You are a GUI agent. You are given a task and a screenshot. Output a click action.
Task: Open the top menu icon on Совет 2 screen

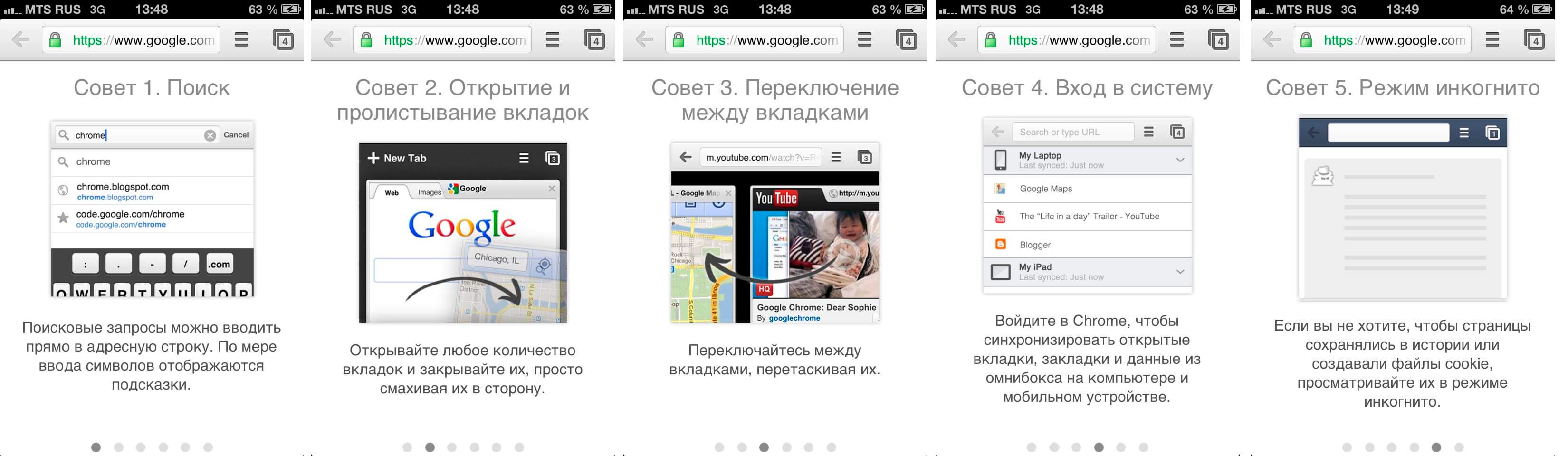[x=553, y=40]
